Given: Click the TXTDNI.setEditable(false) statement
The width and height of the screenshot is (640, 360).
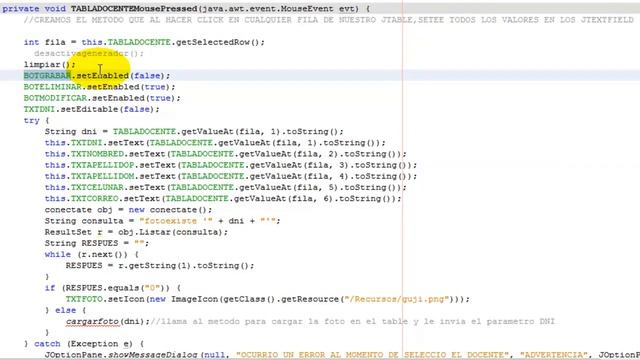Looking at the screenshot, I should coord(91,109).
